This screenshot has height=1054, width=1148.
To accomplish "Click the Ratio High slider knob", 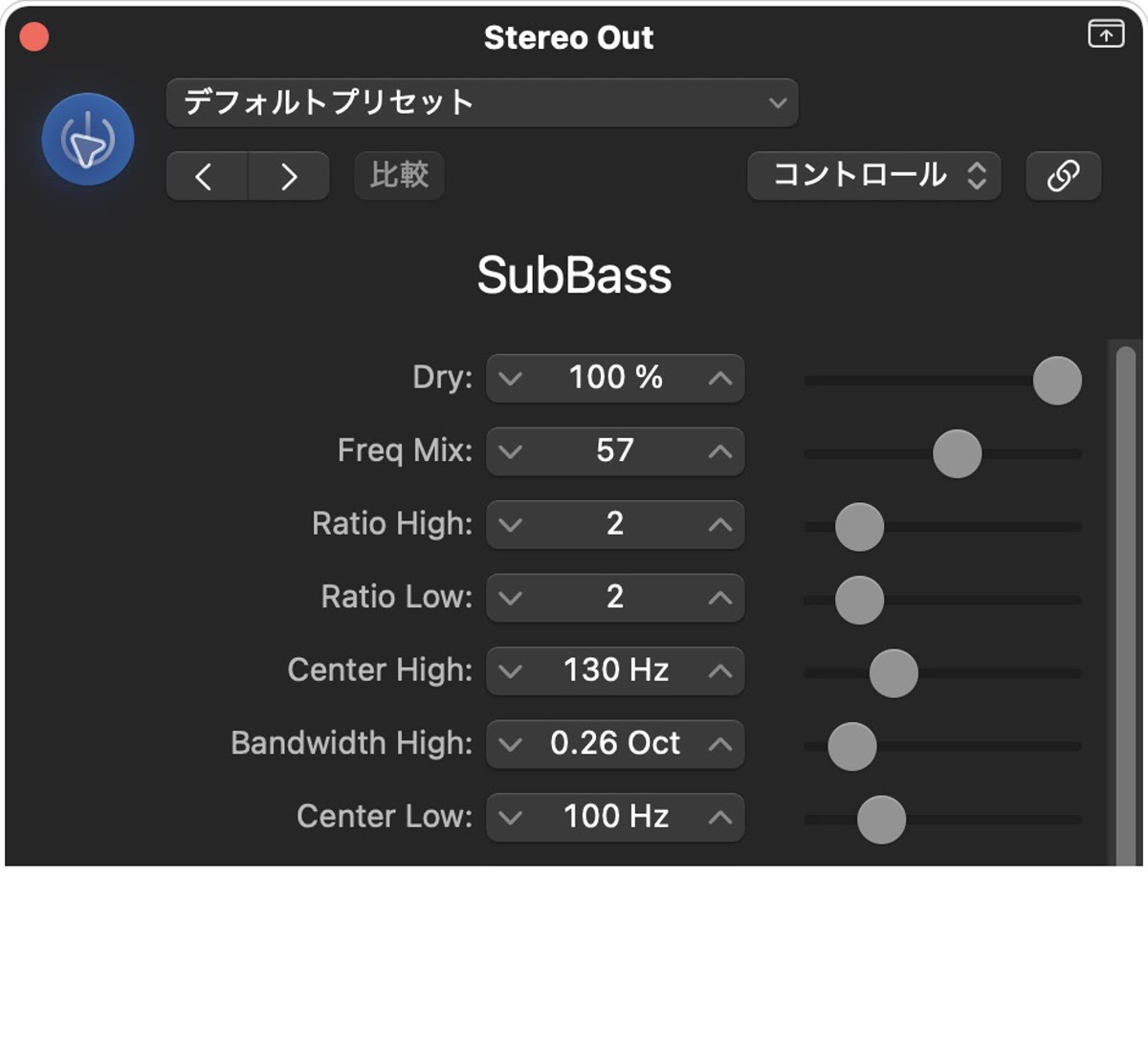I will (859, 527).
